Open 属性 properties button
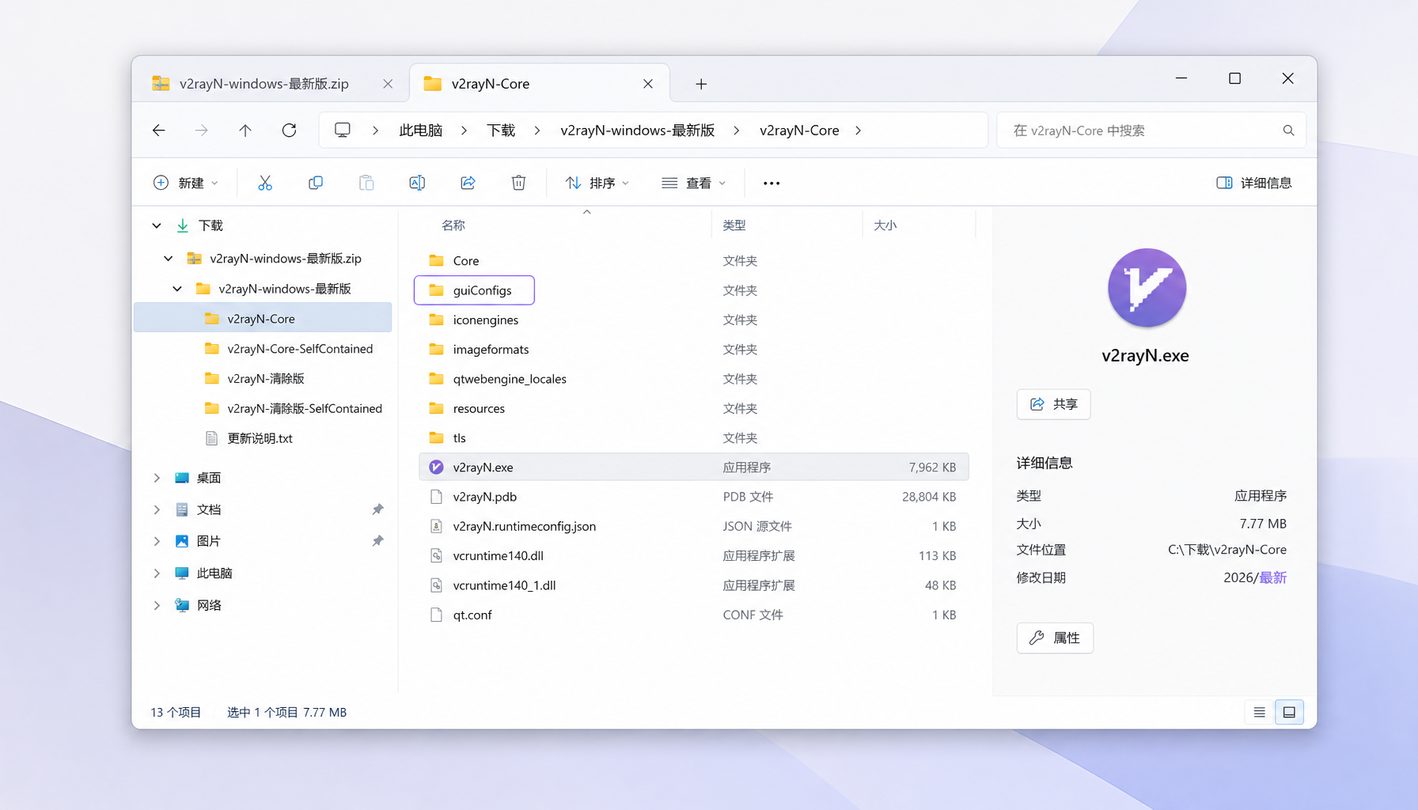1418x810 pixels. pos(1055,638)
